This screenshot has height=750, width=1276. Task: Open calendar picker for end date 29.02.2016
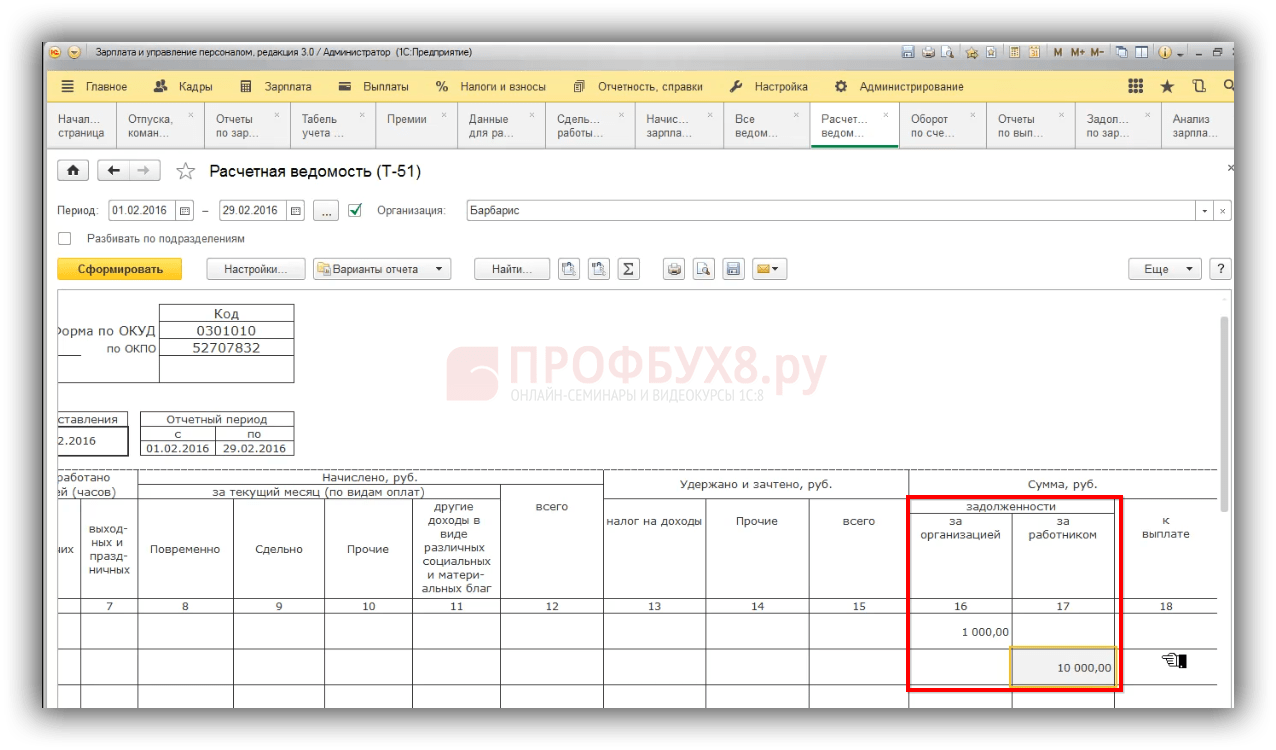pos(295,211)
